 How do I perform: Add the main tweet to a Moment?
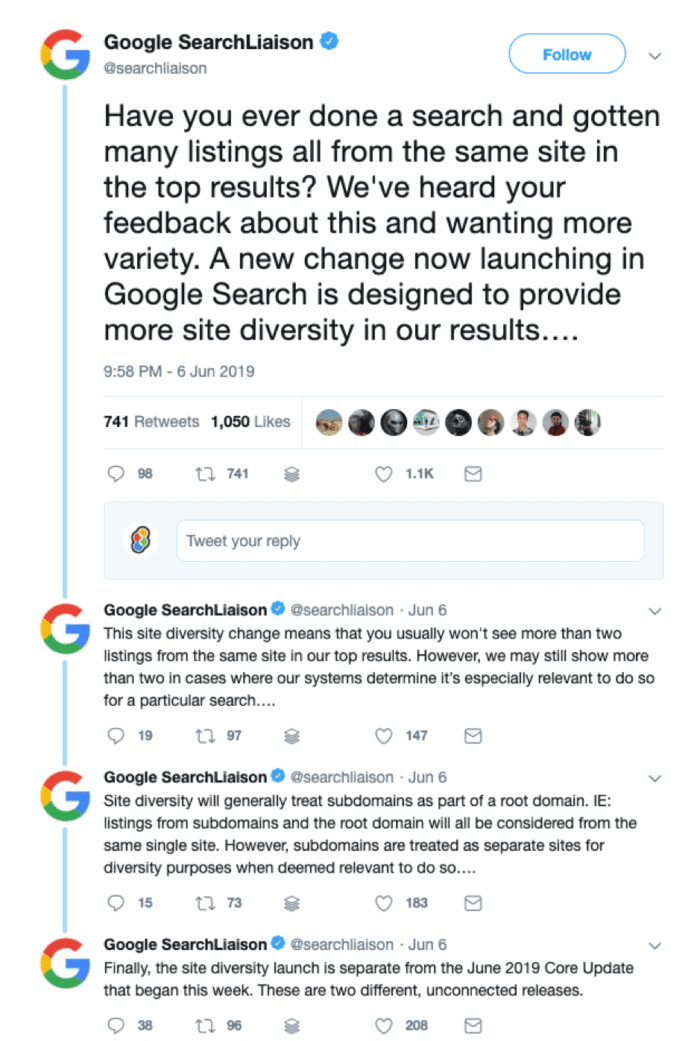(x=291, y=473)
